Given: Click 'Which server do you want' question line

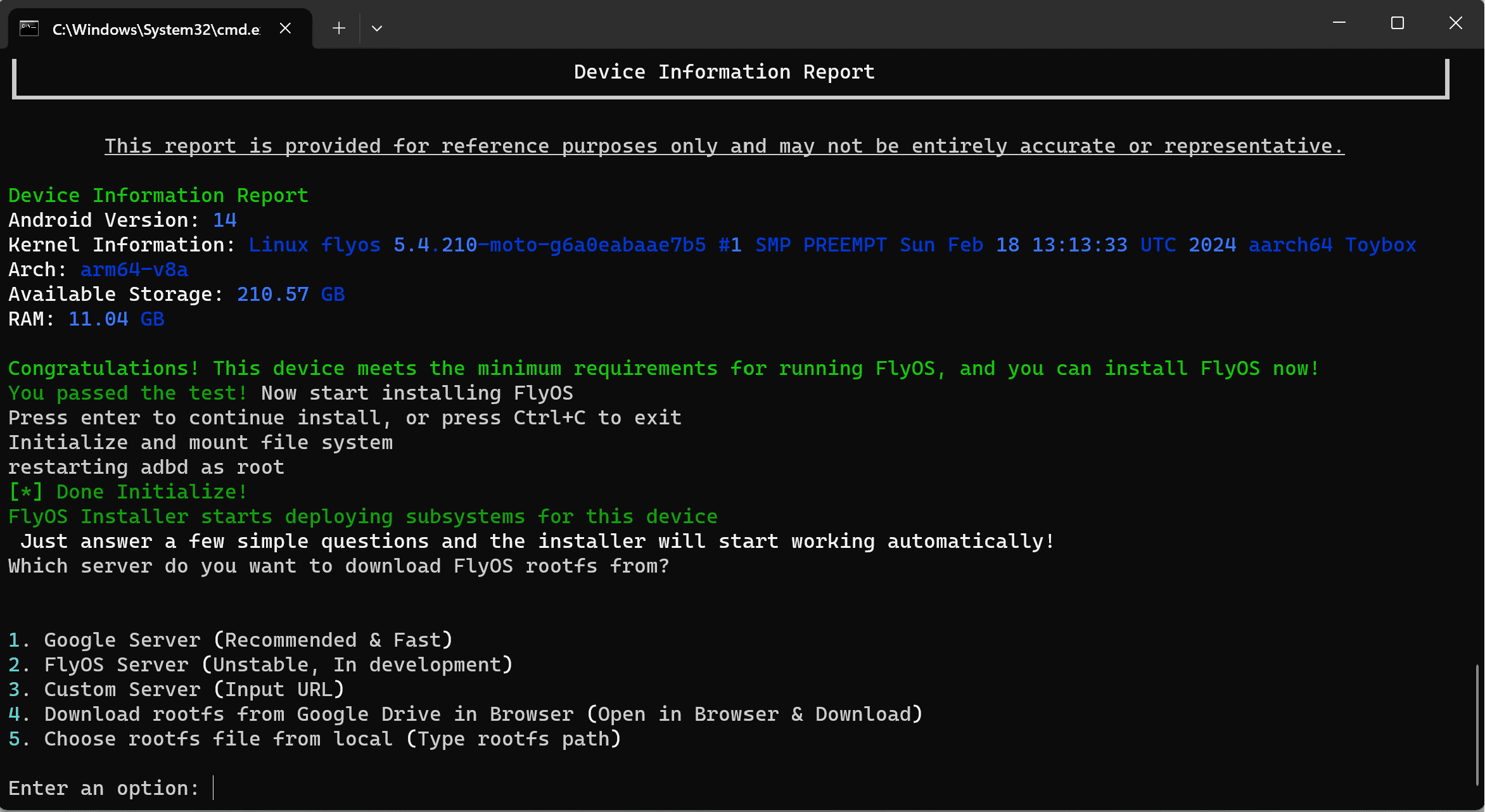Looking at the screenshot, I should click(x=339, y=566).
